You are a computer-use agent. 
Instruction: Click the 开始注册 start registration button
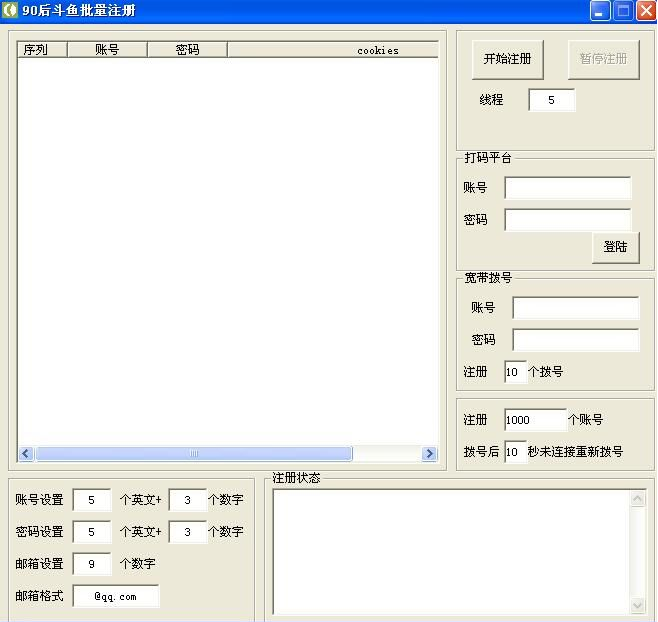507,59
